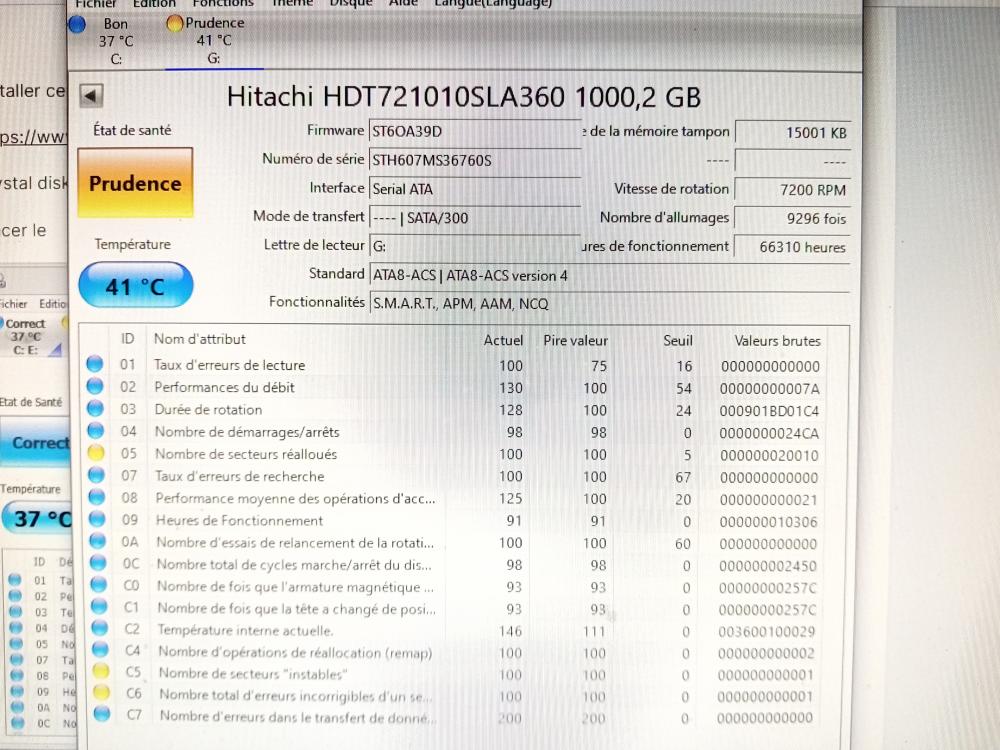This screenshot has height=750, width=1000.
Task: Click blue status icon for attribute 0C
Action: [98, 563]
